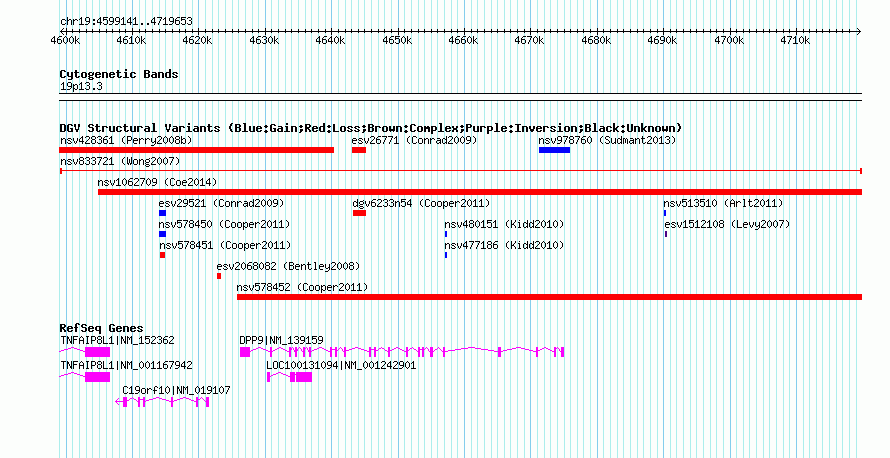
Task: Click the 4630k ruler tick label
Action: pos(264,41)
